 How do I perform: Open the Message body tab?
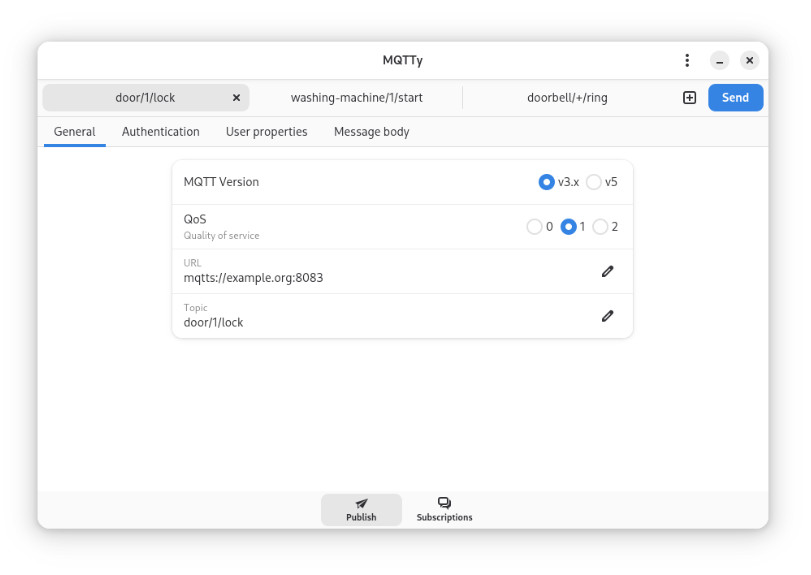(371, 132)
